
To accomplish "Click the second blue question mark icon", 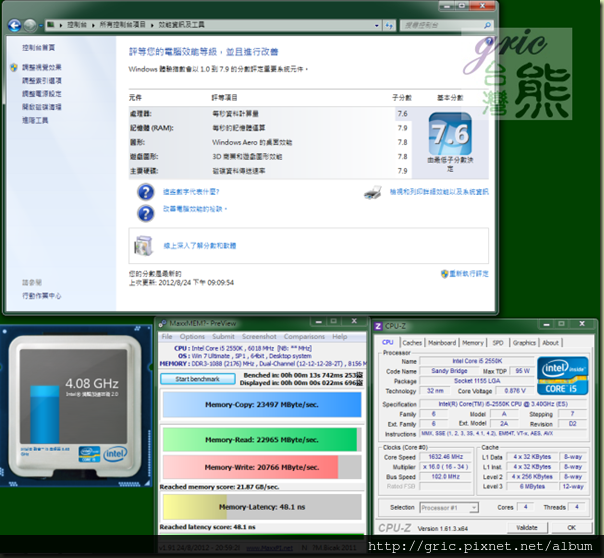I will point(146,213).
